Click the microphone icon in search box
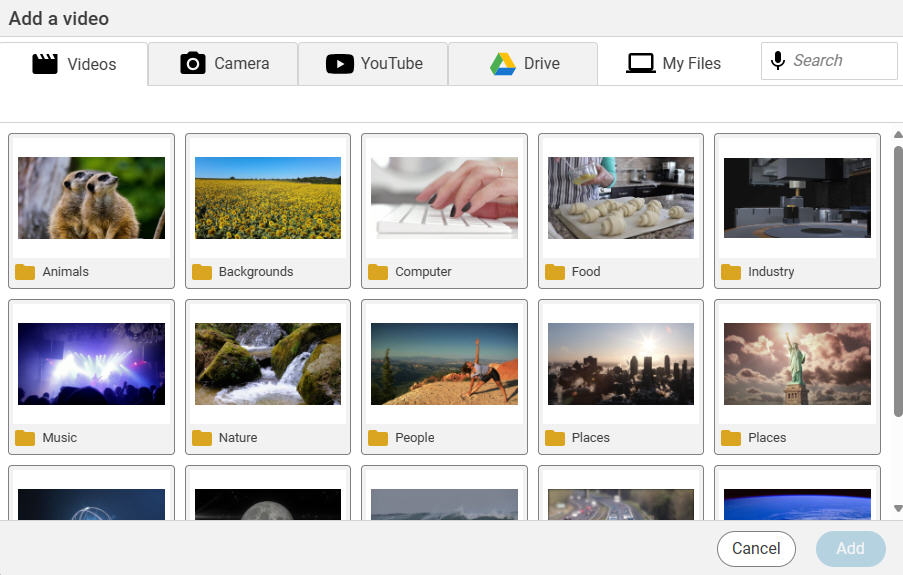Viewport: 903px width, 575px height. [778, 61]
